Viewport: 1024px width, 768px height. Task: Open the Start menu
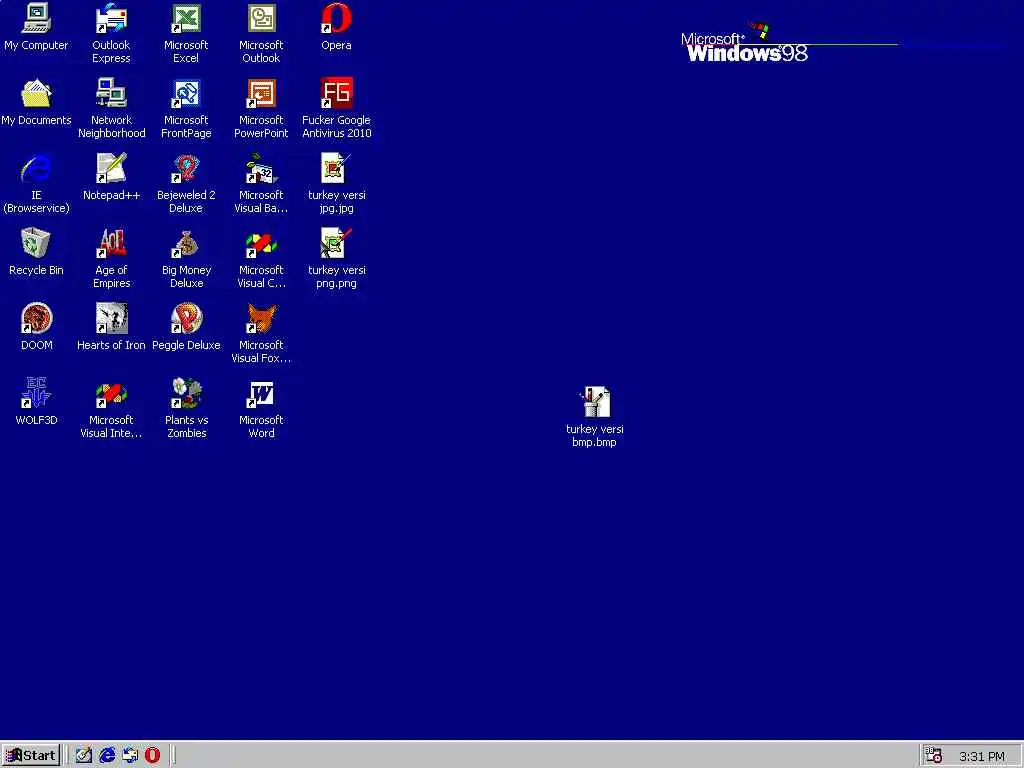pyautogui.click(x=31, y=756)
